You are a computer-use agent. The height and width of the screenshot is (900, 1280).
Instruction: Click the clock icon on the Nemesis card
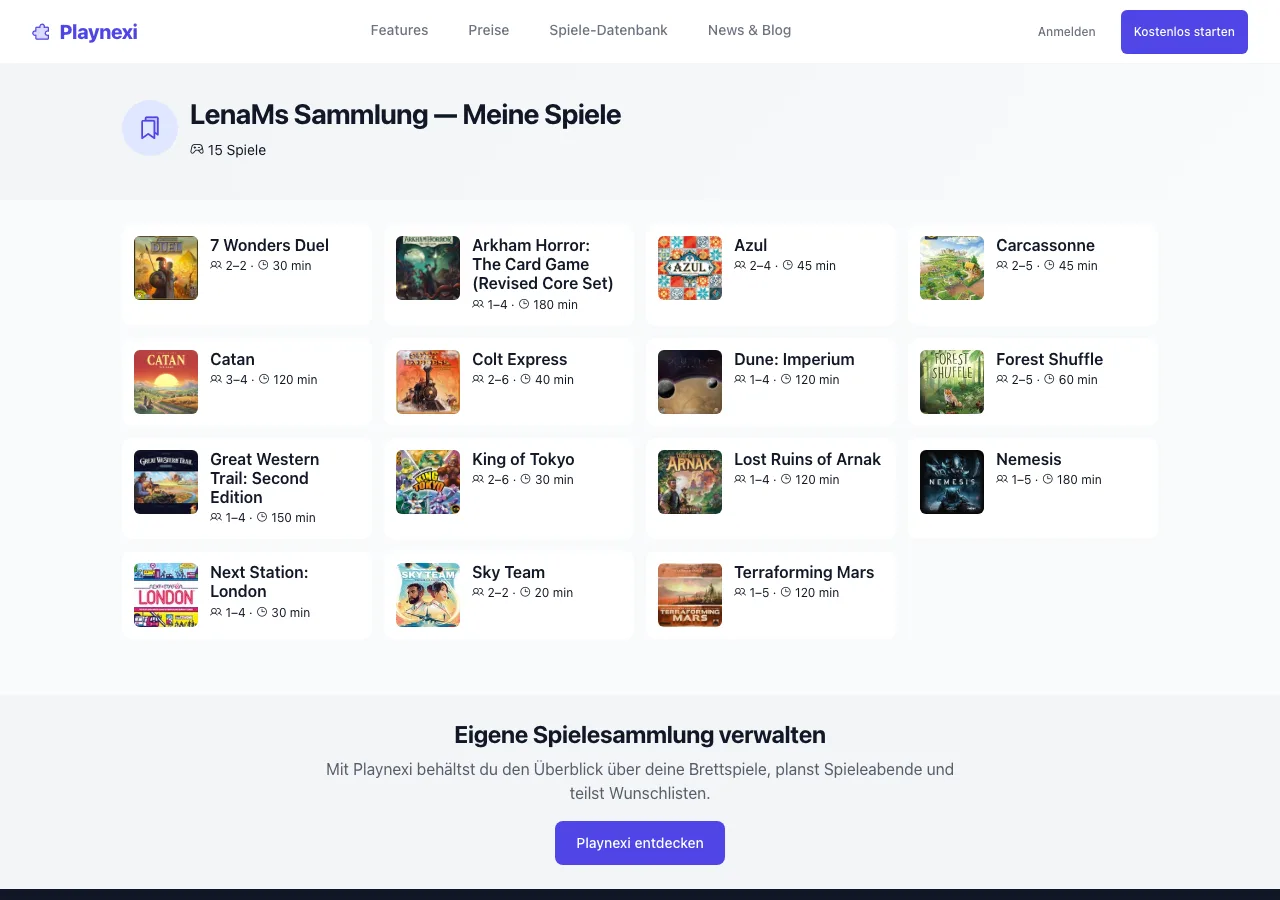[1049, 479]
